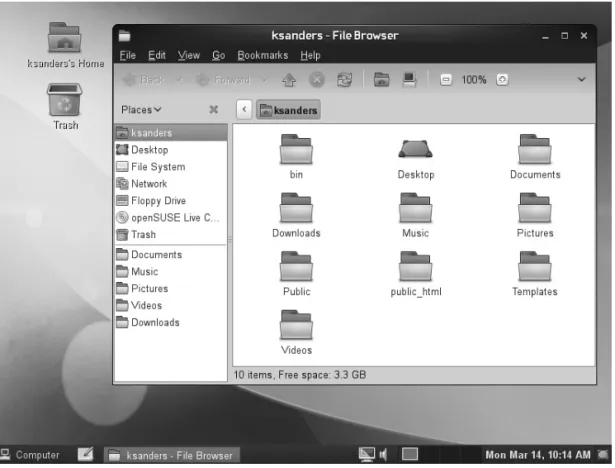This screenshot has width=615, height=468.
Task: Open the File menu
Action: pyautogui.click(x=128, y=56)
